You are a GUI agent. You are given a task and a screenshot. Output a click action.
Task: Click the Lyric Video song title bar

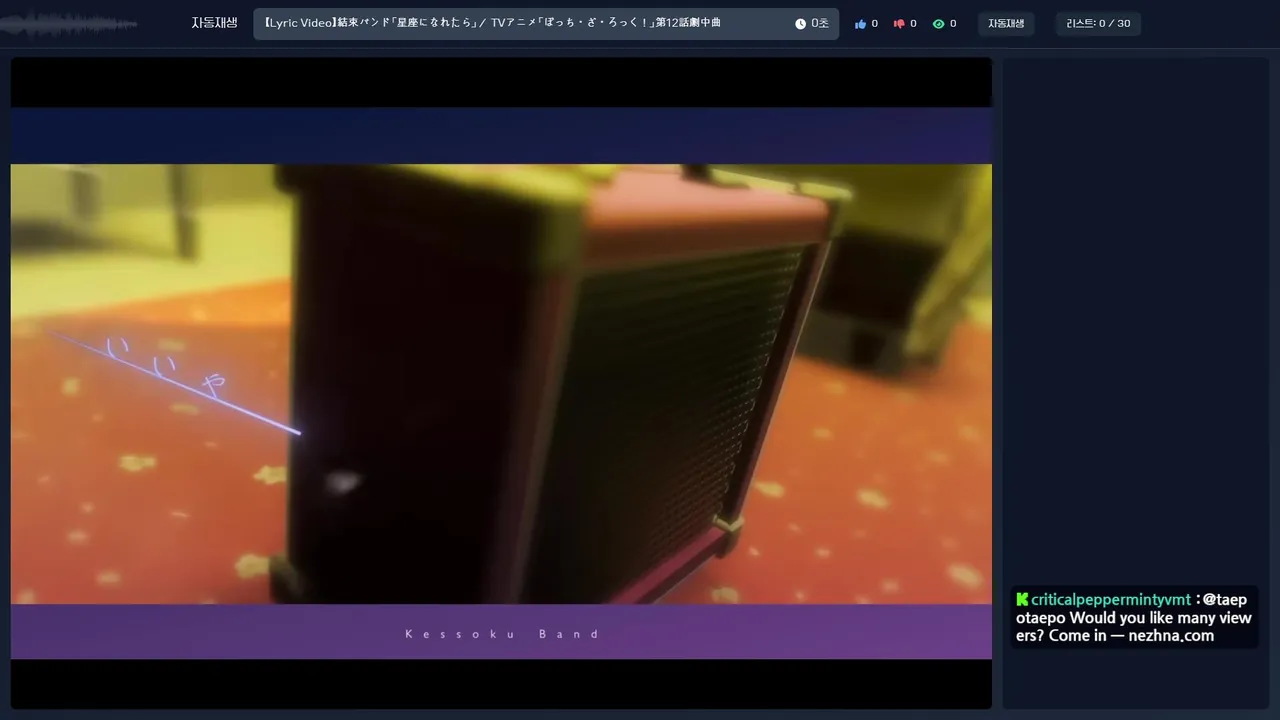tap(546, 24)
